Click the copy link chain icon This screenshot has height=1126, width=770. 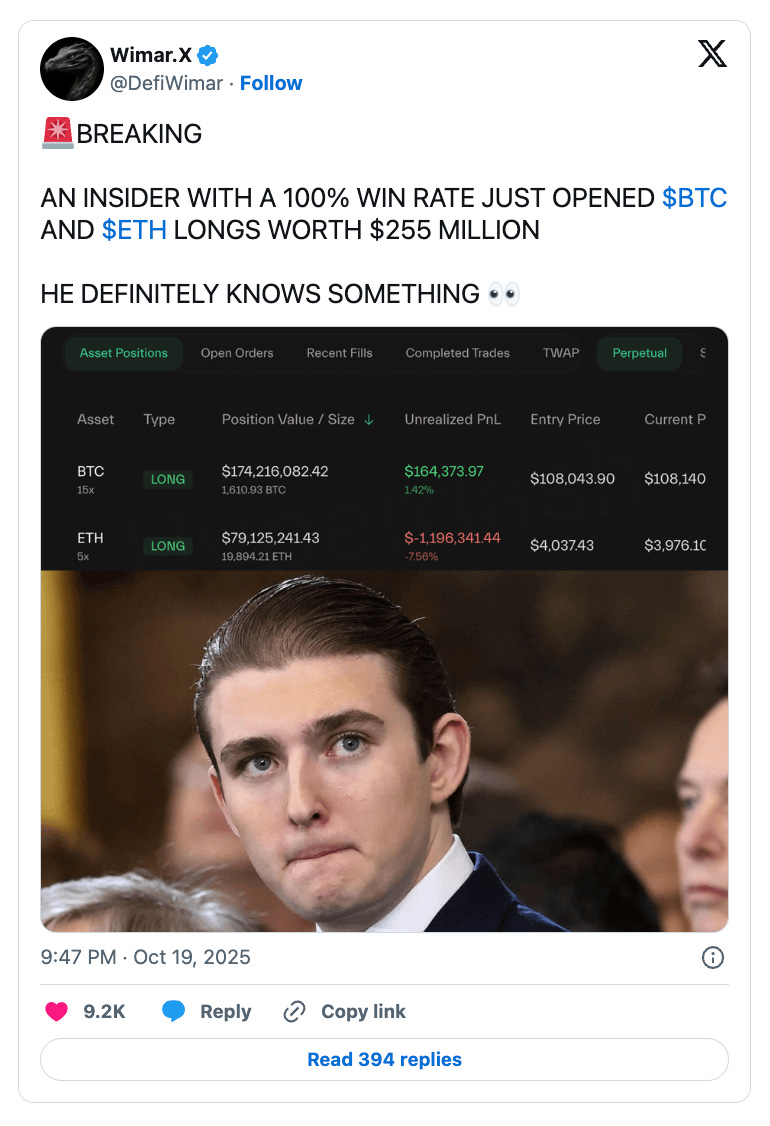click(294, 1011)
